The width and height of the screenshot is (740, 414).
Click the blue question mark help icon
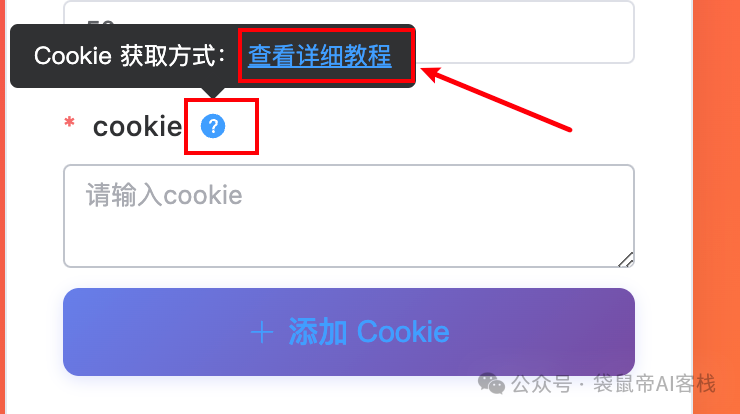coord(213,126)
